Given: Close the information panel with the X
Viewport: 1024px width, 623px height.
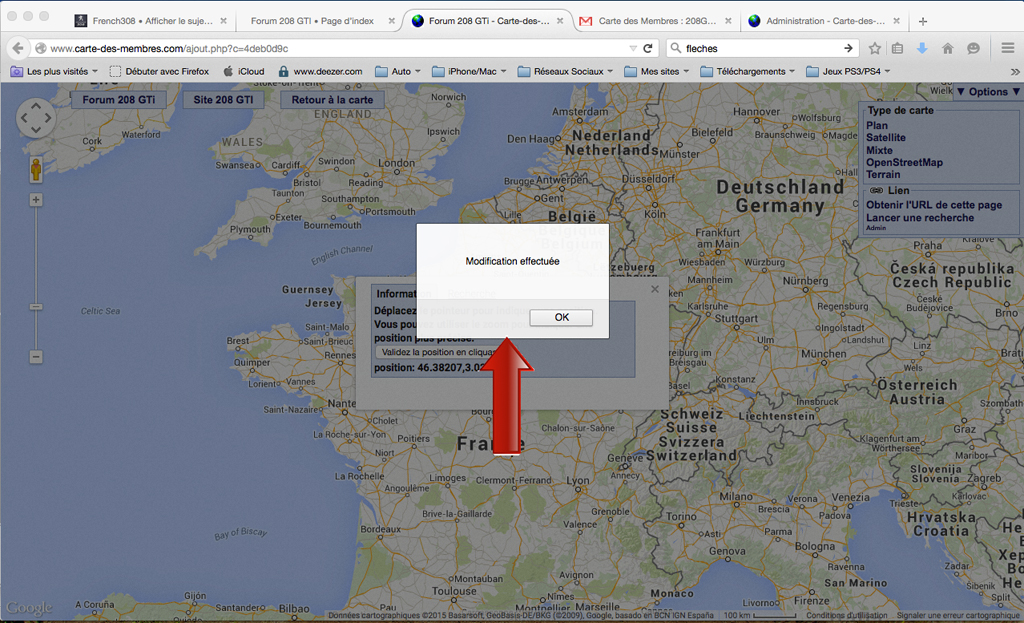Looking at the screenshot, I should click(654, 289).
